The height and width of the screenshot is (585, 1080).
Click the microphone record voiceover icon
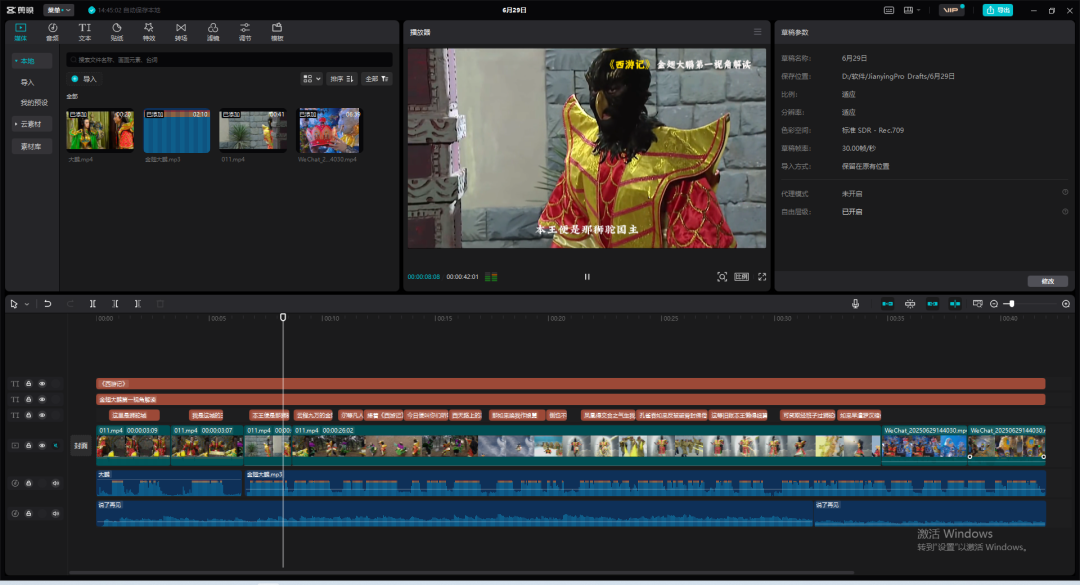pyautogui.click(x=855, y=304)
